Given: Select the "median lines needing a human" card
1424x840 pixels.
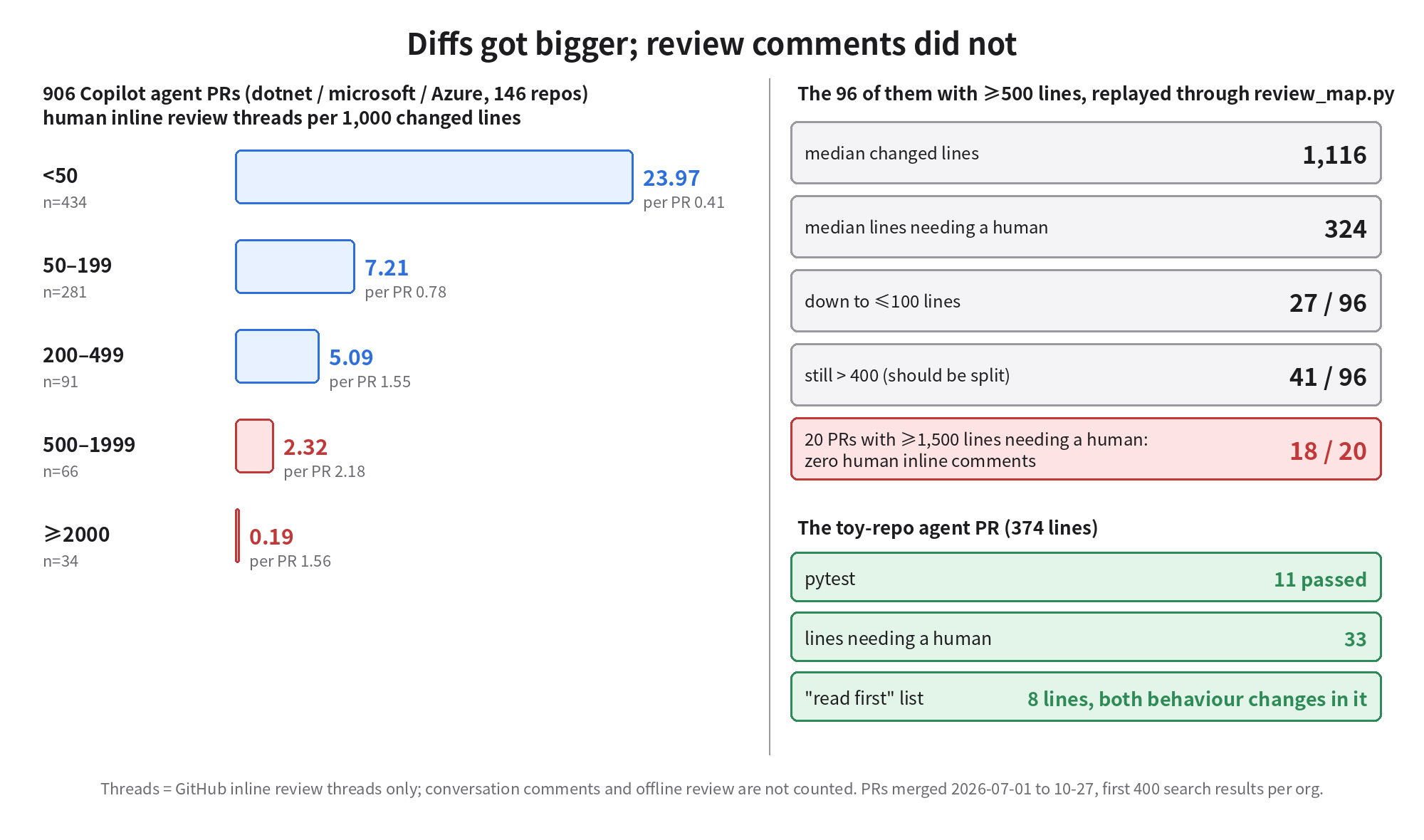Looking at the screenshot, I should click(x=1086, y=227).
